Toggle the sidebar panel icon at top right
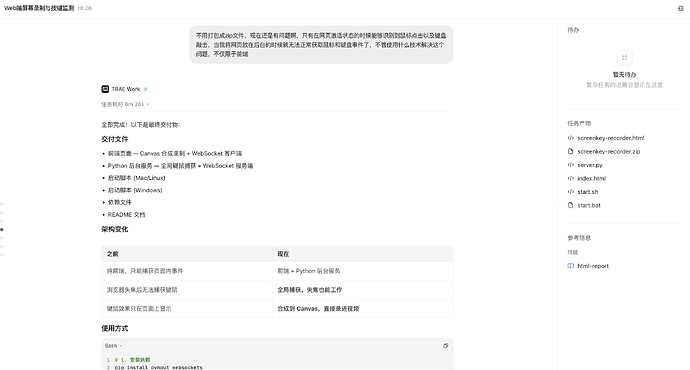The width and height of the screenshot is (690, 370). click(680, 8)
